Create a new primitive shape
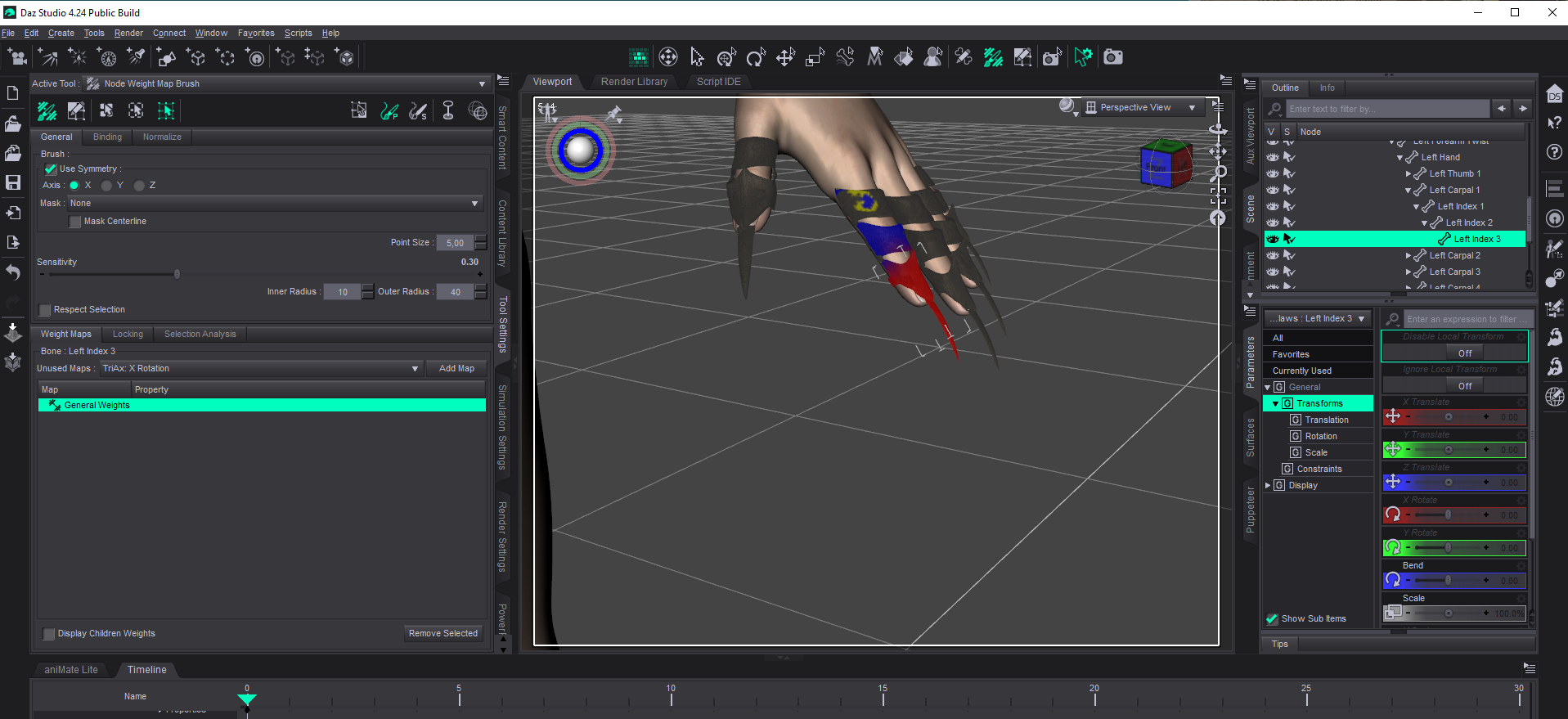This screenshot has width=1568, height=719. 166,57
